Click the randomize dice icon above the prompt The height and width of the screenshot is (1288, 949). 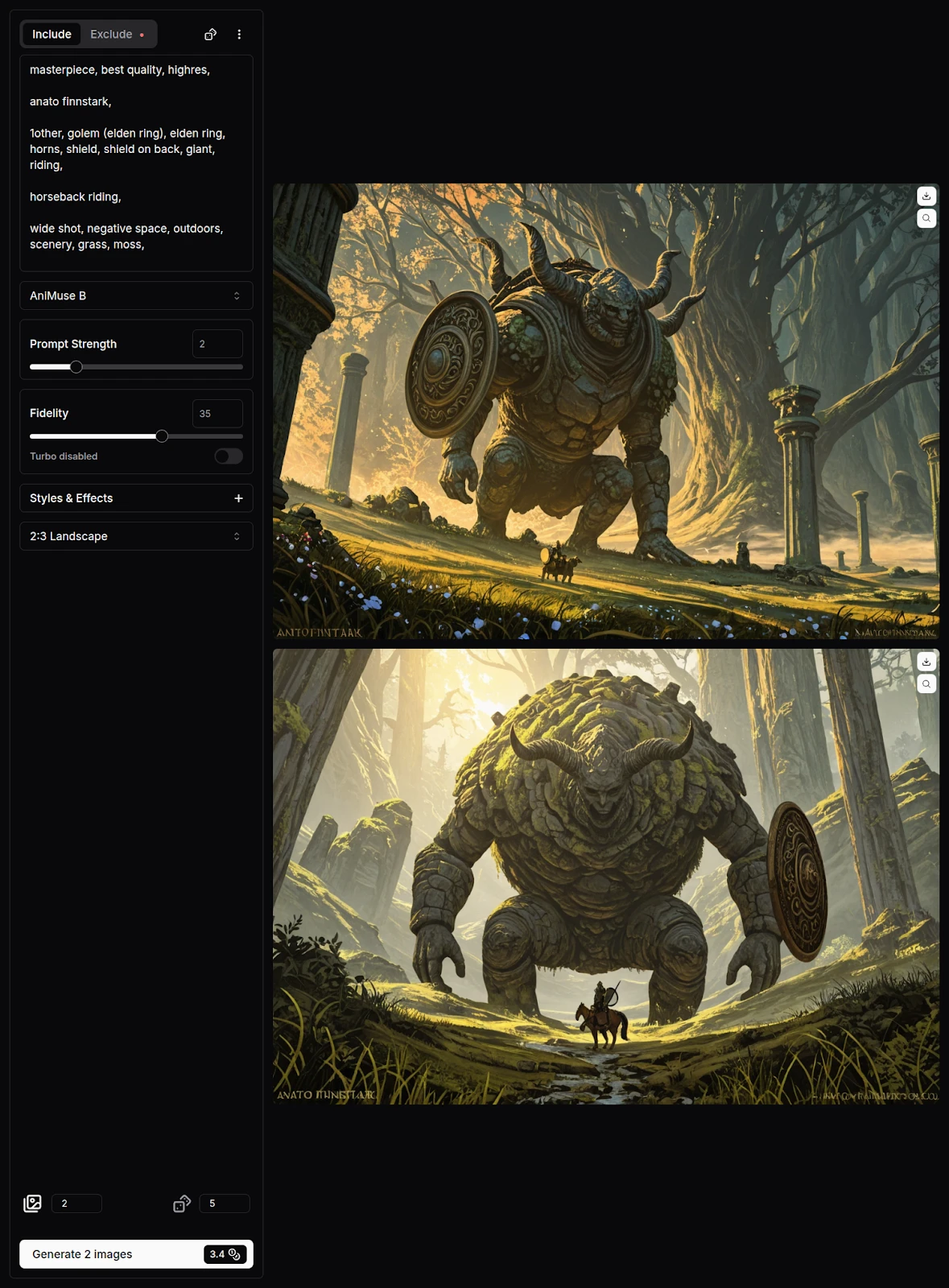[210, 35]
